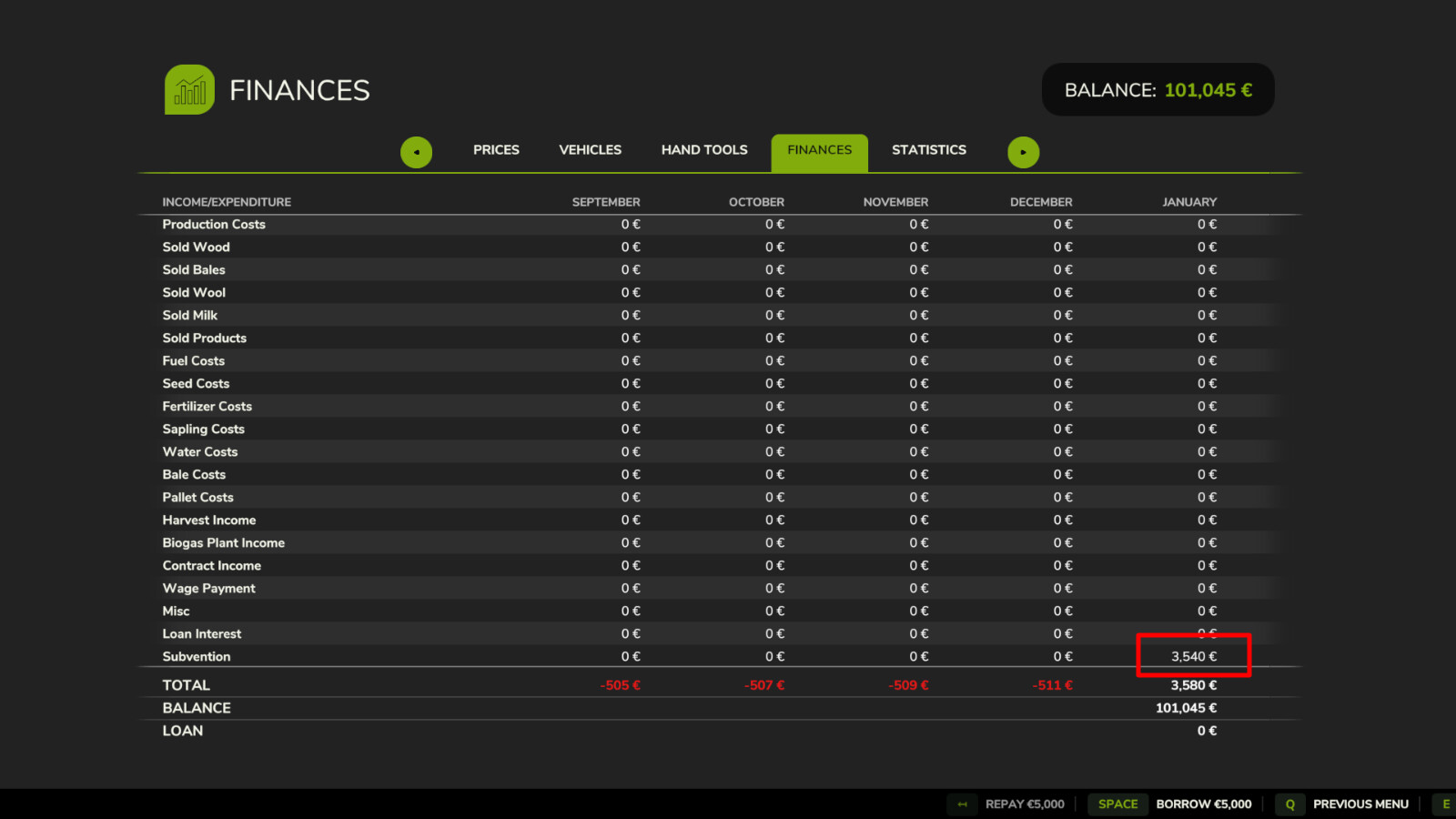Click the January column header
1456x819 pixels.
[x=1188, y=202]
